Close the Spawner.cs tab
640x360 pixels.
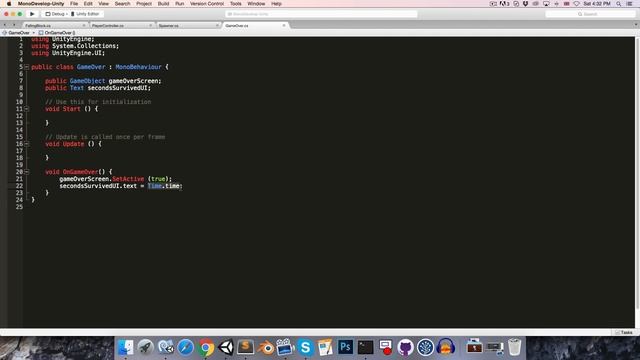tap(217, 25)
